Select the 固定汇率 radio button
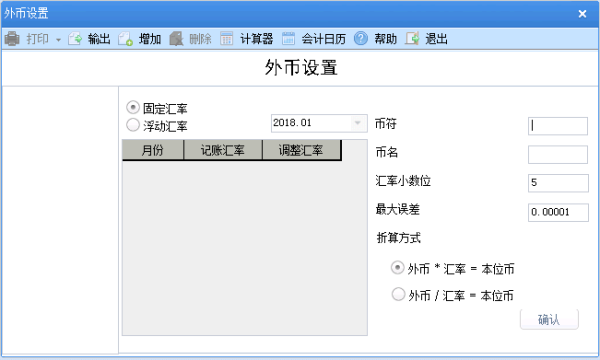Image resolution: width=600 pixels, height=360 pixels. pyautogui.click(x=133, y=108)
